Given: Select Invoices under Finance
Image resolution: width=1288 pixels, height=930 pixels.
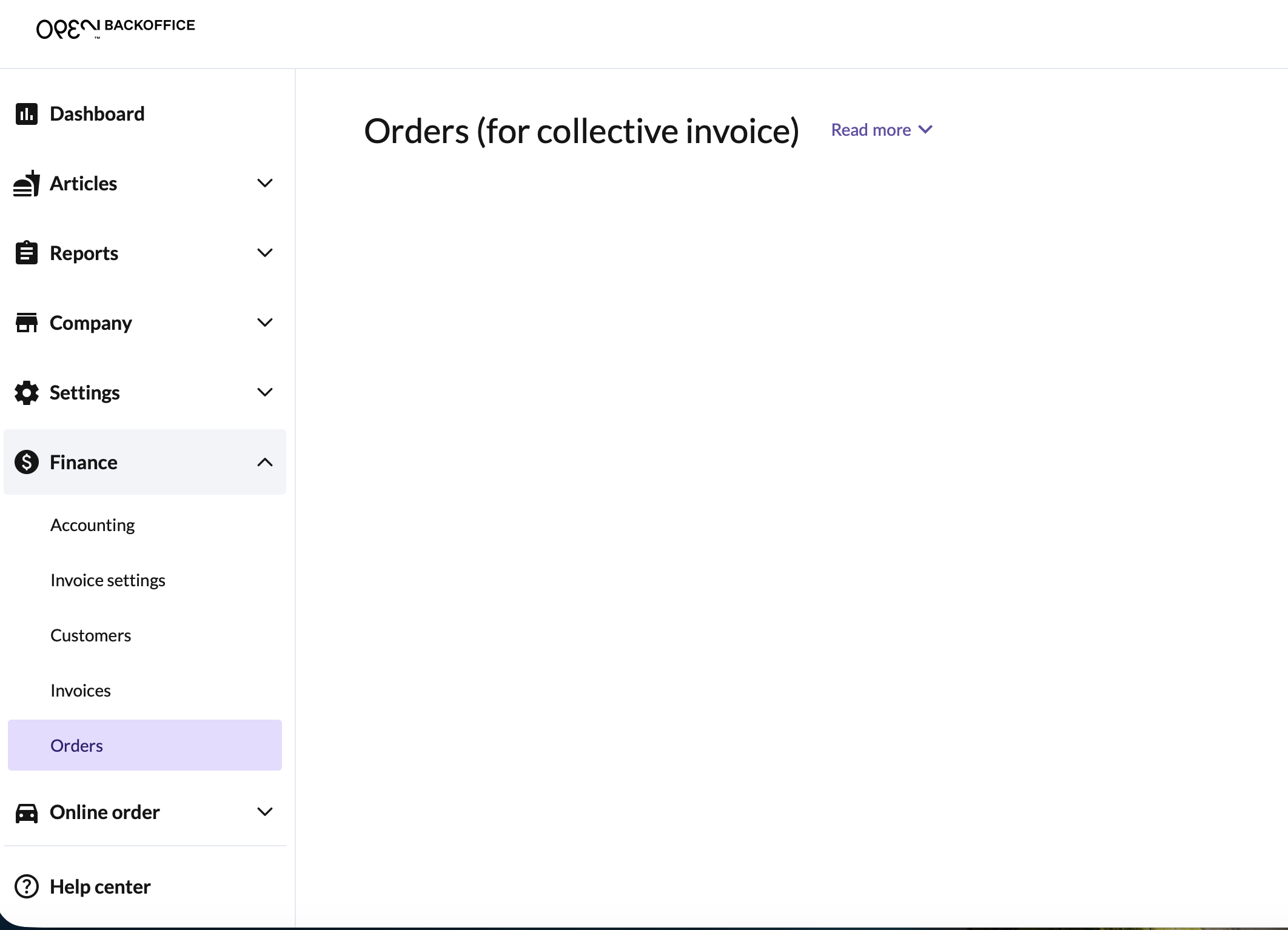Looking at the screenshot, I should [x=81, y=691].
